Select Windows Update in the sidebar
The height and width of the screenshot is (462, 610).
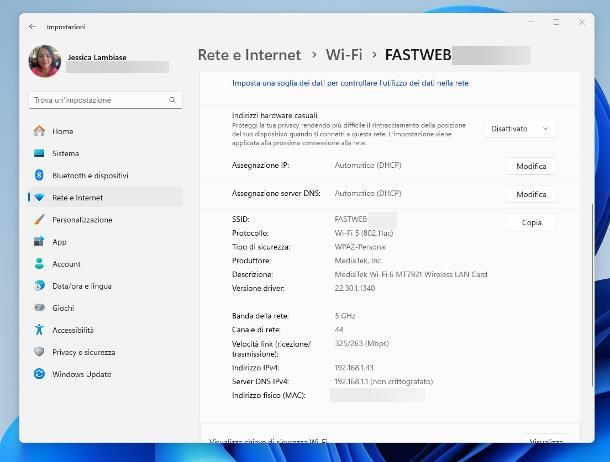105,374
